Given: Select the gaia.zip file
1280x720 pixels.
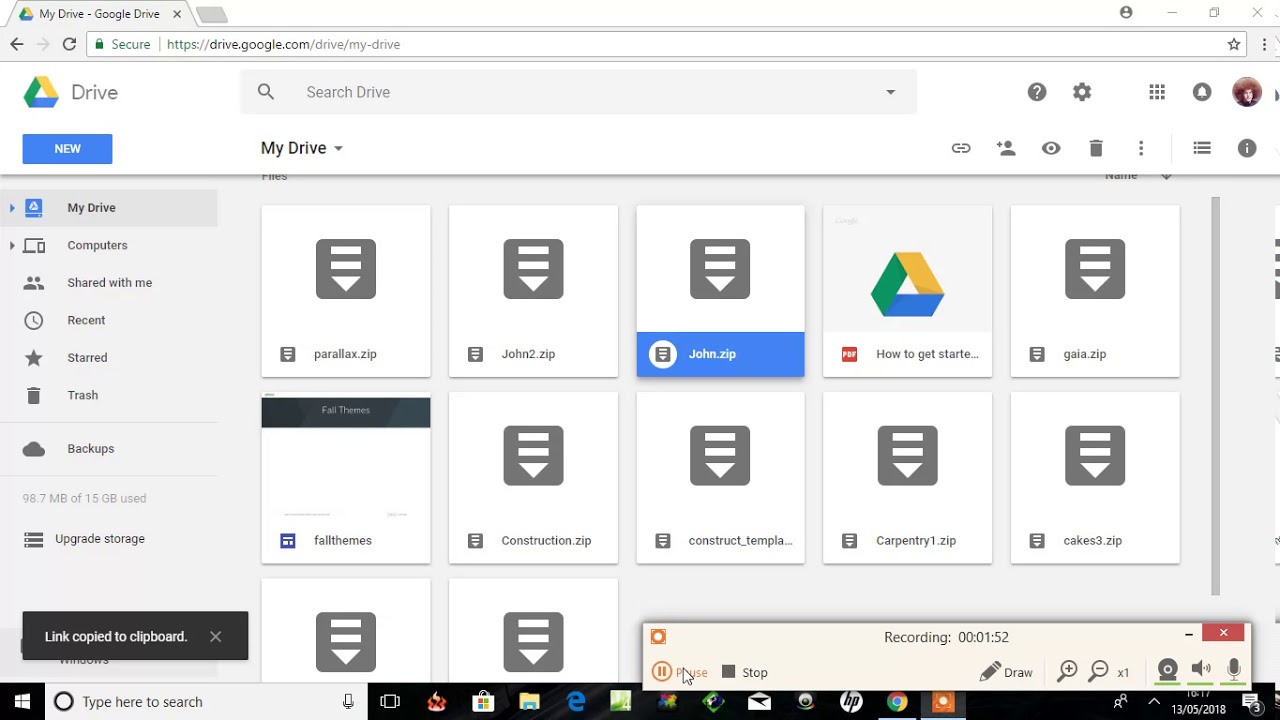Looking at the screenshot, I should click(x=1095, y=291).
